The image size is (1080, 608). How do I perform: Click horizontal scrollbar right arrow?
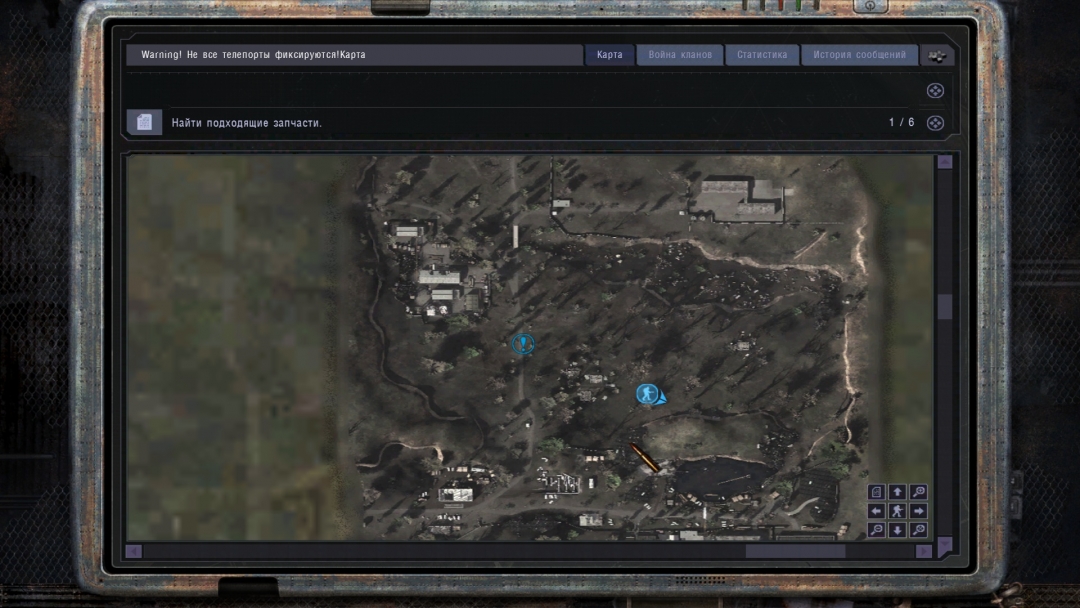coord(924,551)
